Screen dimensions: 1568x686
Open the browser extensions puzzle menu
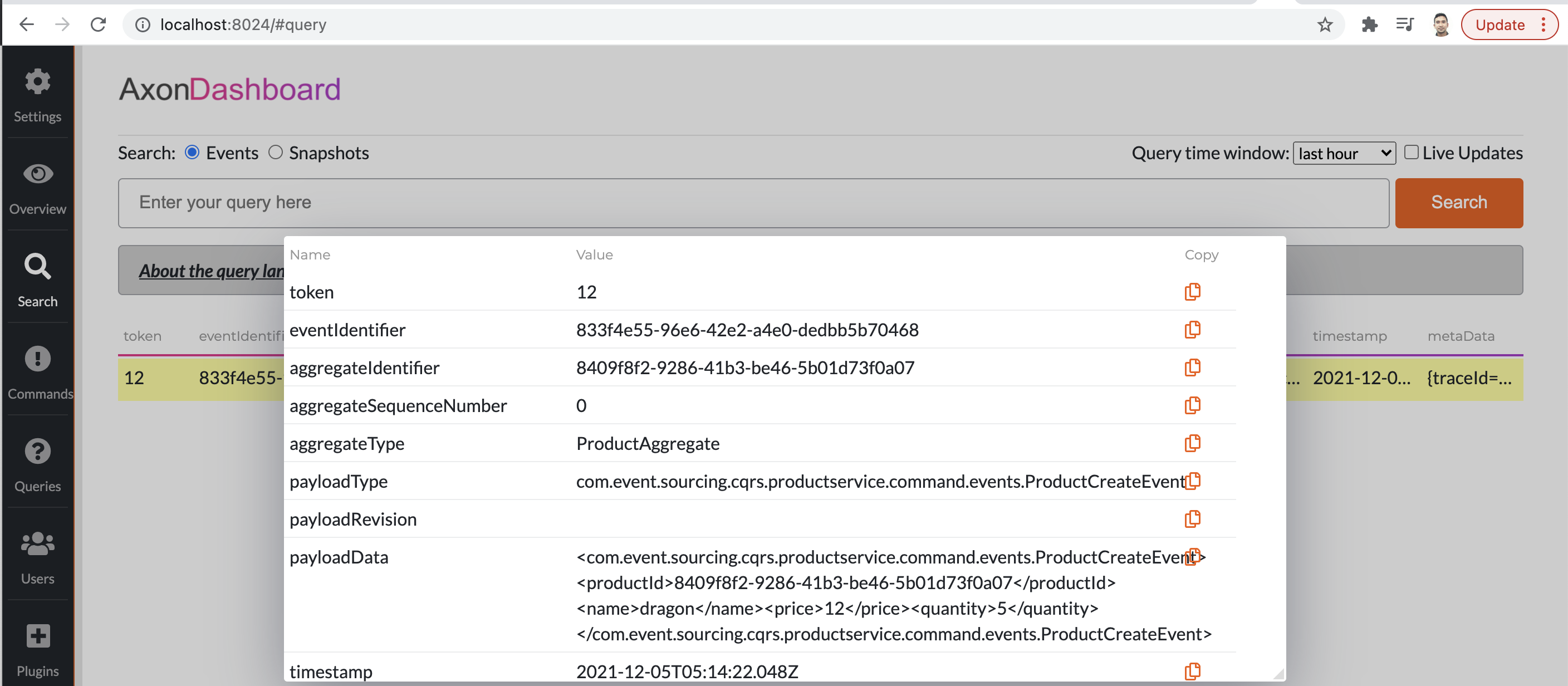[1370, 24]
